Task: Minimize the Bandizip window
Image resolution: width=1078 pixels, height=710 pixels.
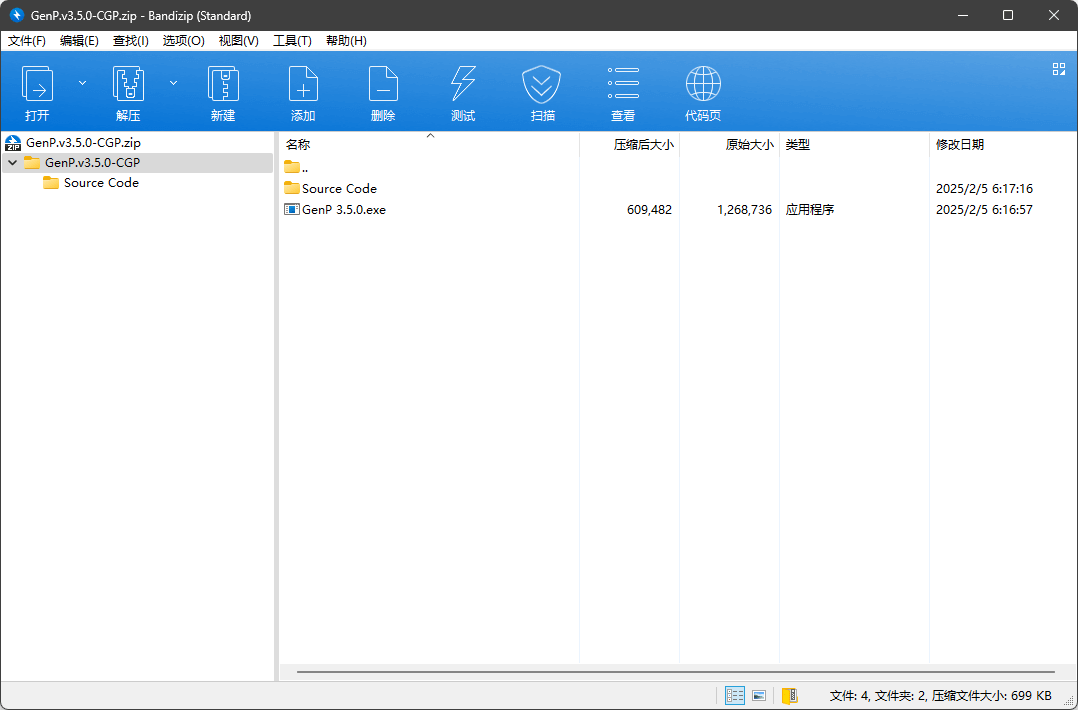Action: tap(962, 15)
